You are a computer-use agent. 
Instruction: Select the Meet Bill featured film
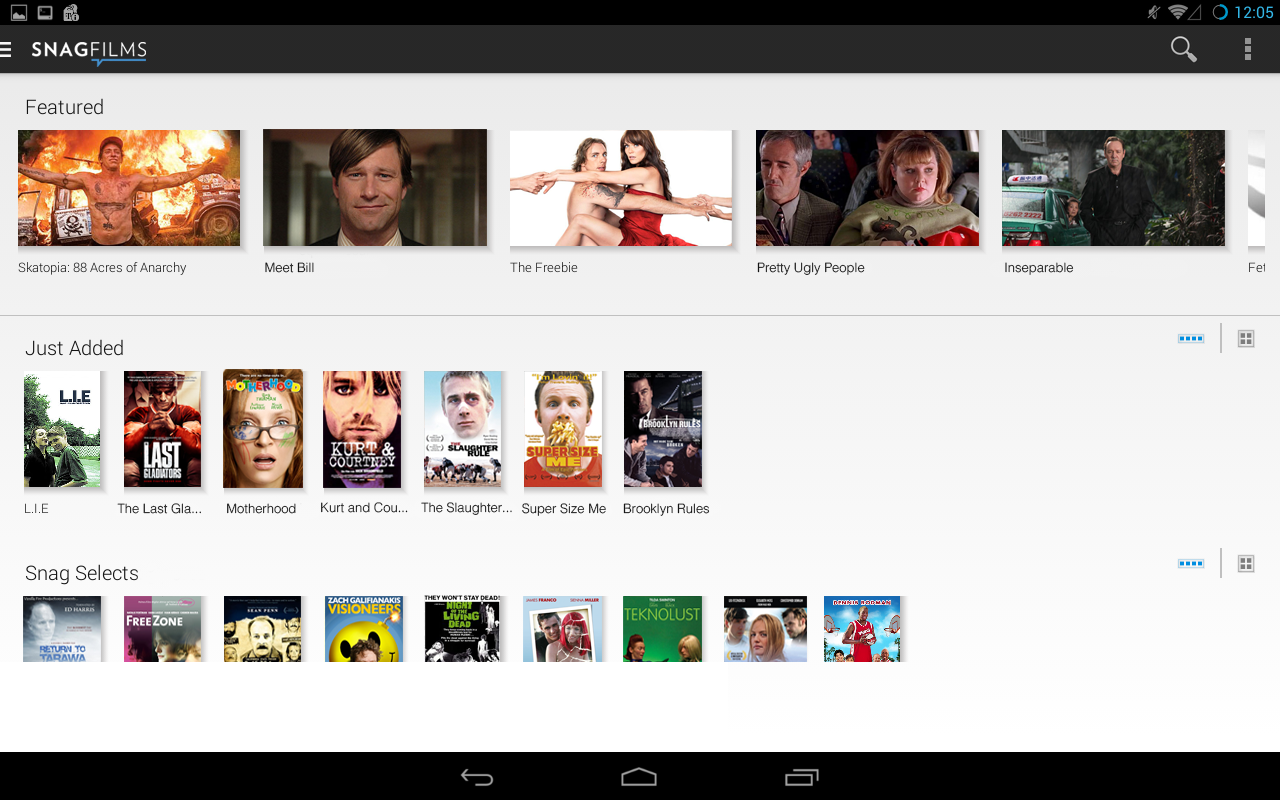pos(375,188)
